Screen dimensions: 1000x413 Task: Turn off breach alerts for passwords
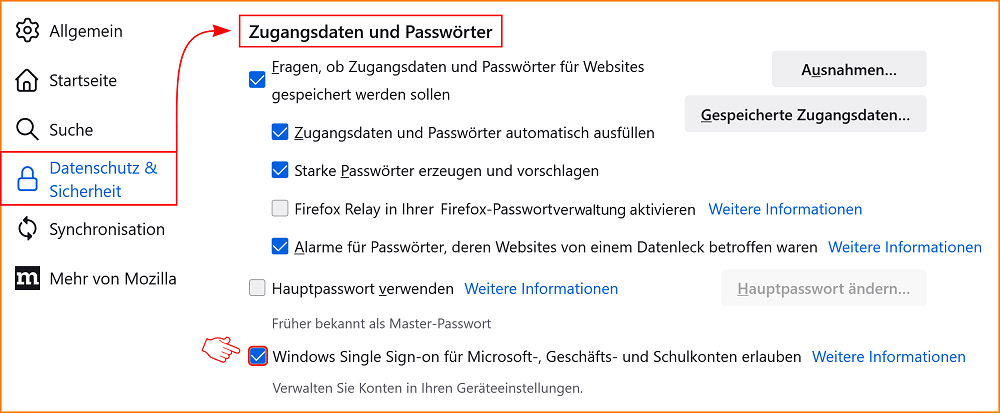click(x=280, y=246)
